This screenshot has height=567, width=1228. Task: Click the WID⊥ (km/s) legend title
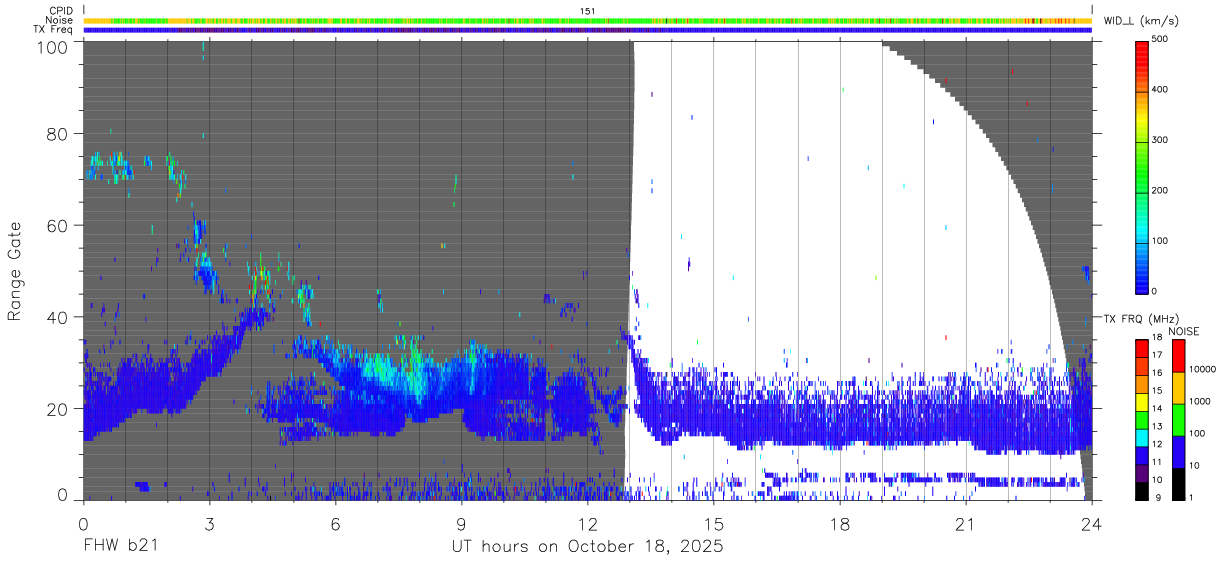point(1141,20)
